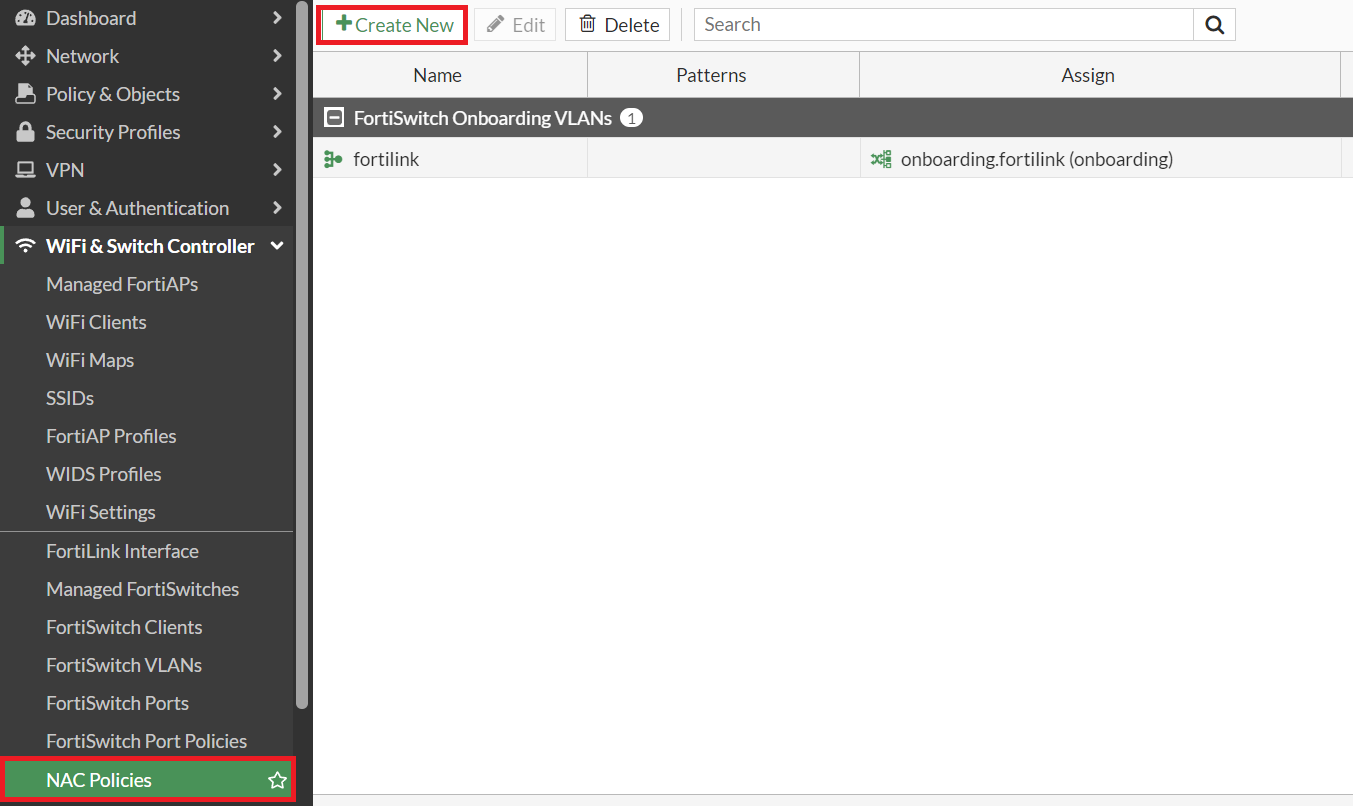Collapse WiFi & Switch Controller chevron
1353x806 pixels.
tap(277, 246)
